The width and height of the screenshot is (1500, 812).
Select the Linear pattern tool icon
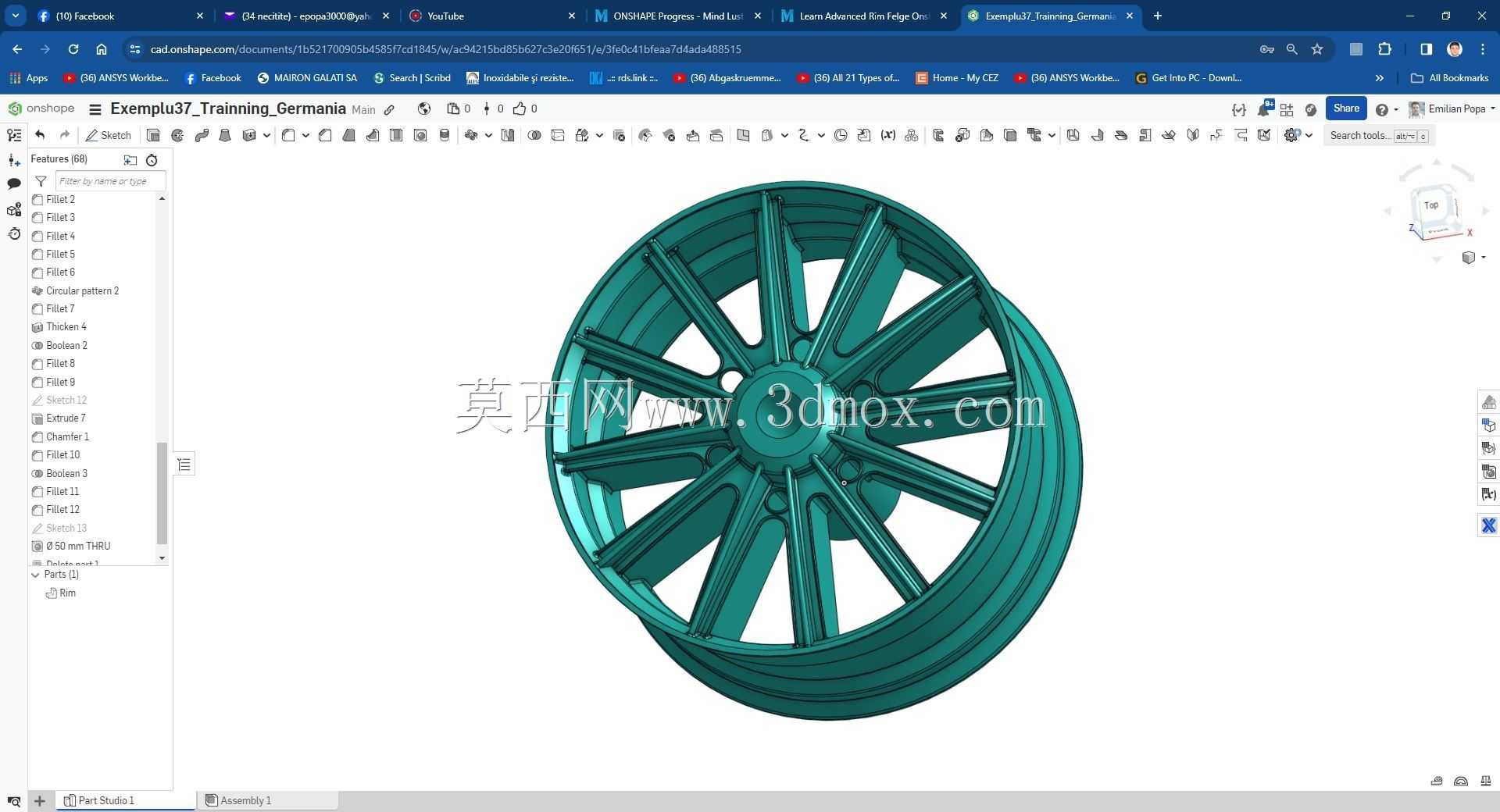pos(471,135)
